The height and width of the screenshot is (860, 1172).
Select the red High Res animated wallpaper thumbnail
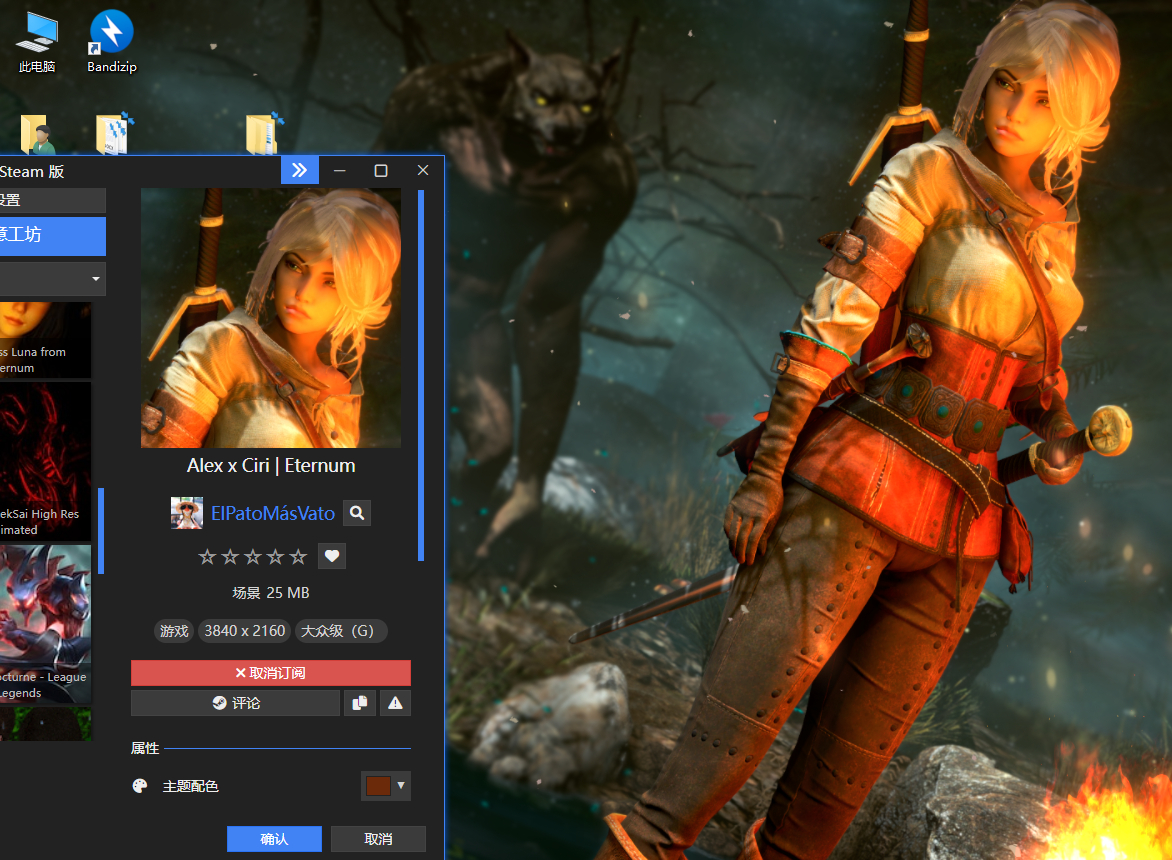pos(46,461)
